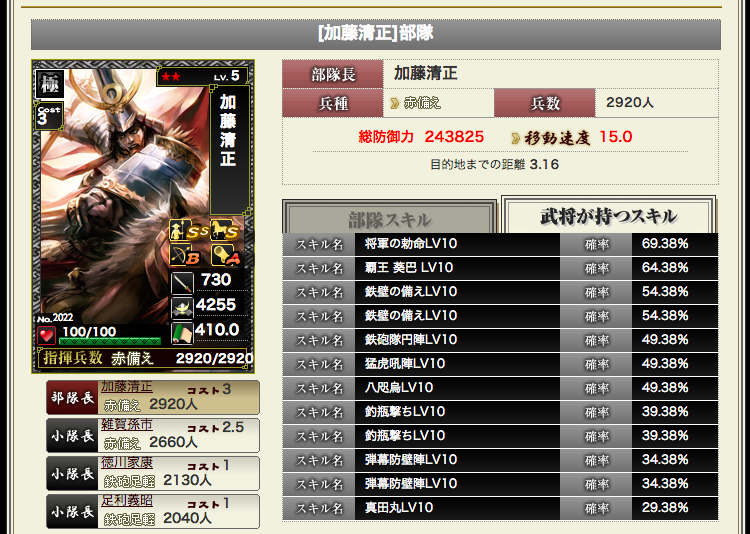Viewport: 750px width, 534px height.
Task: Click the 部隊長 row for 加藤清正
Action: (153, 397)
